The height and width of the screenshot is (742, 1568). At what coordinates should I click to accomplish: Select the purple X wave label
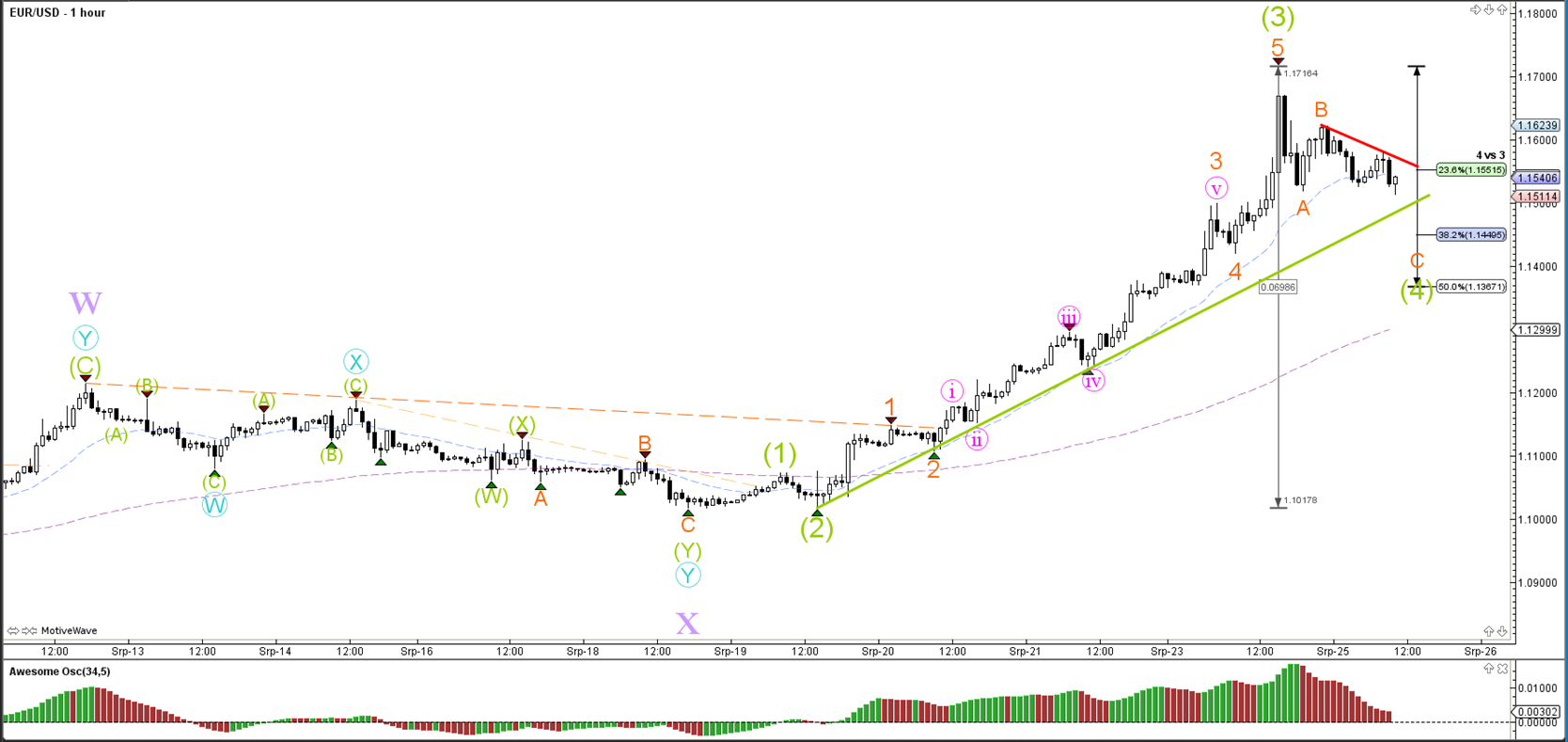(687, 624)
